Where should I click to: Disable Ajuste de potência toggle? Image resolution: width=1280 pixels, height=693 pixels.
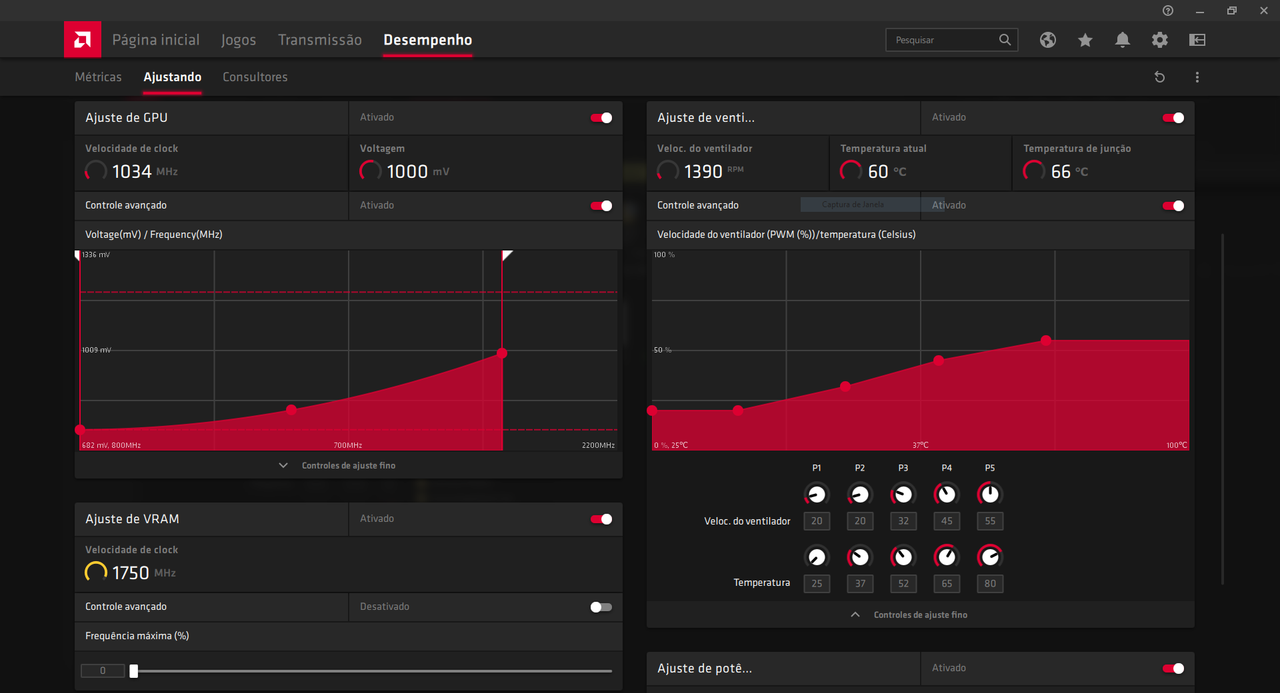(x=1173, y=668)
